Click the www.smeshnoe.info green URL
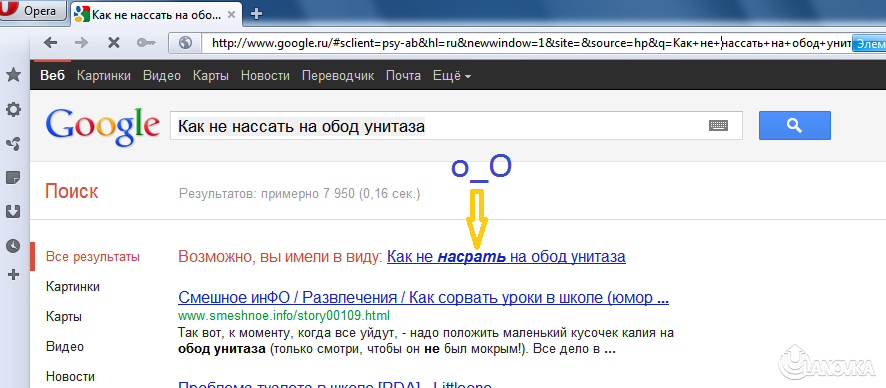886x388 pixels. tap(284, 315)
